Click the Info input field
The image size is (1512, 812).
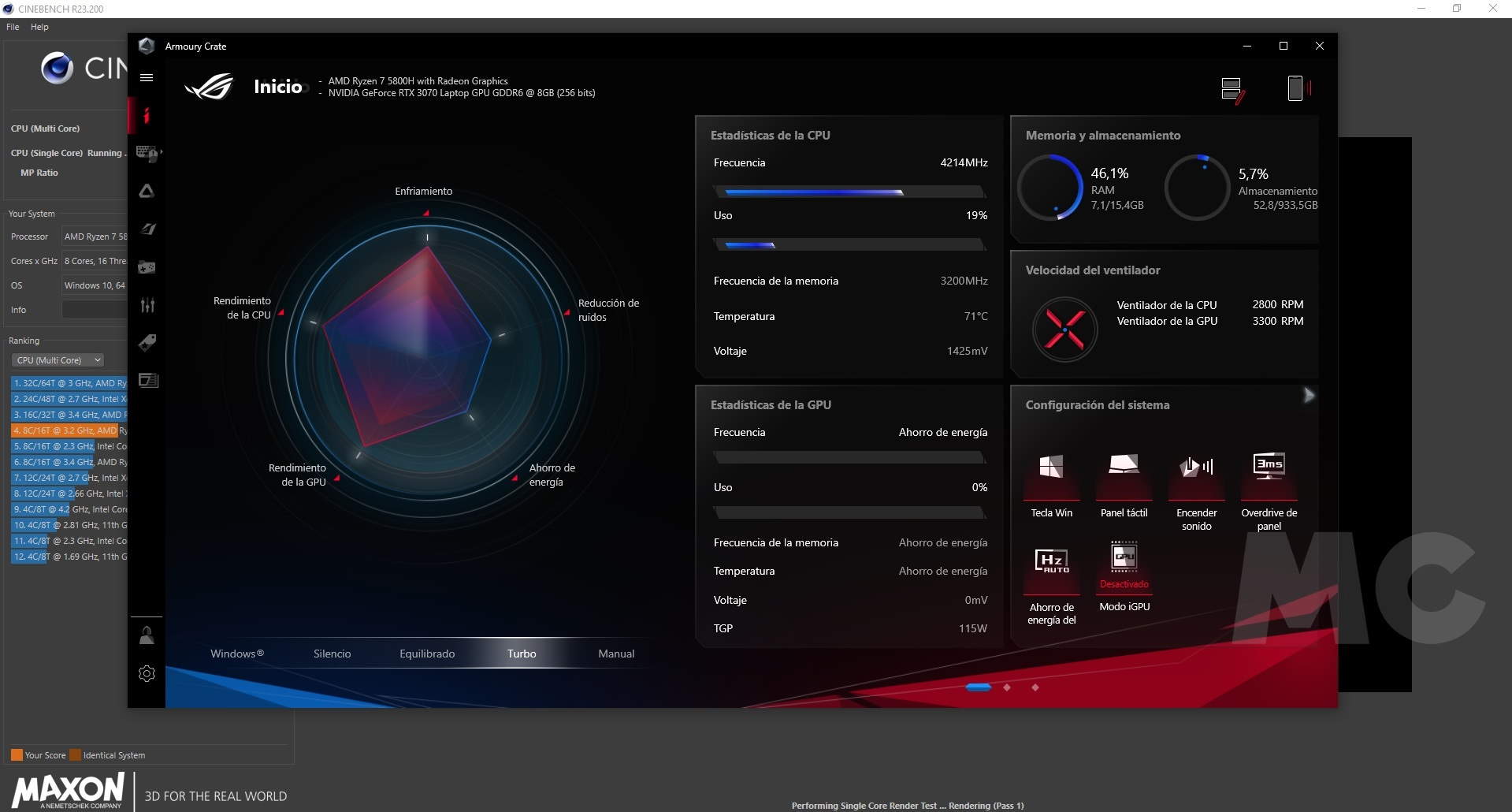coord(95,310)
